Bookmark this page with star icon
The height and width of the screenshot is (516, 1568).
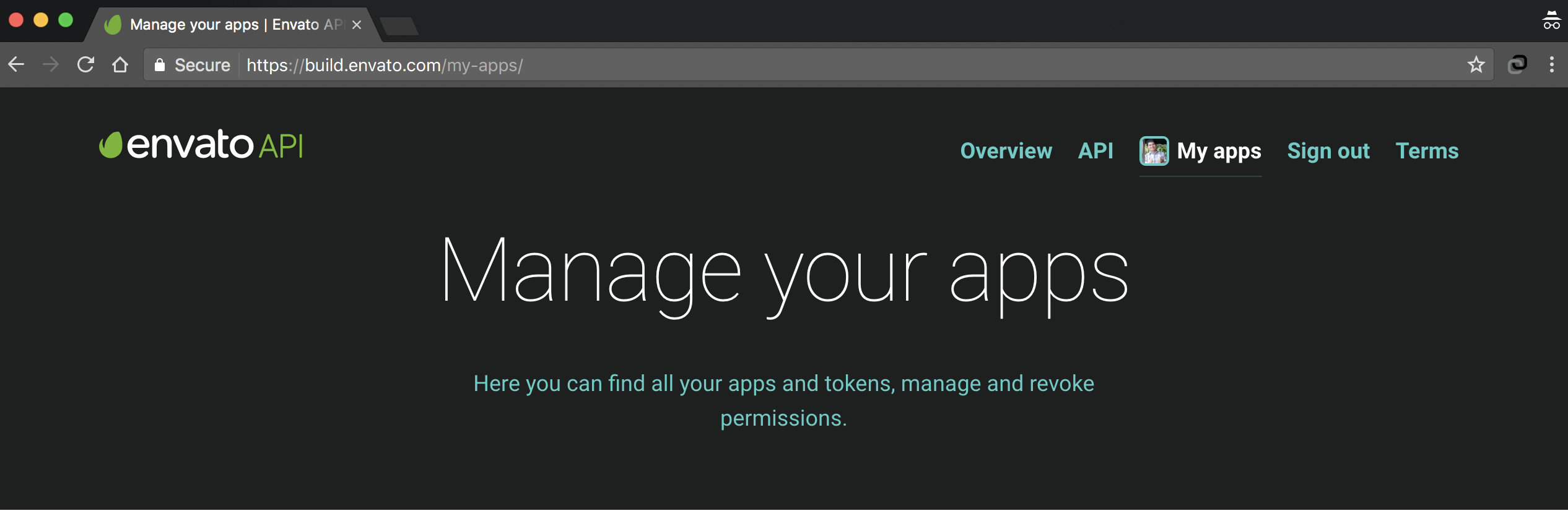point(1476,64)
